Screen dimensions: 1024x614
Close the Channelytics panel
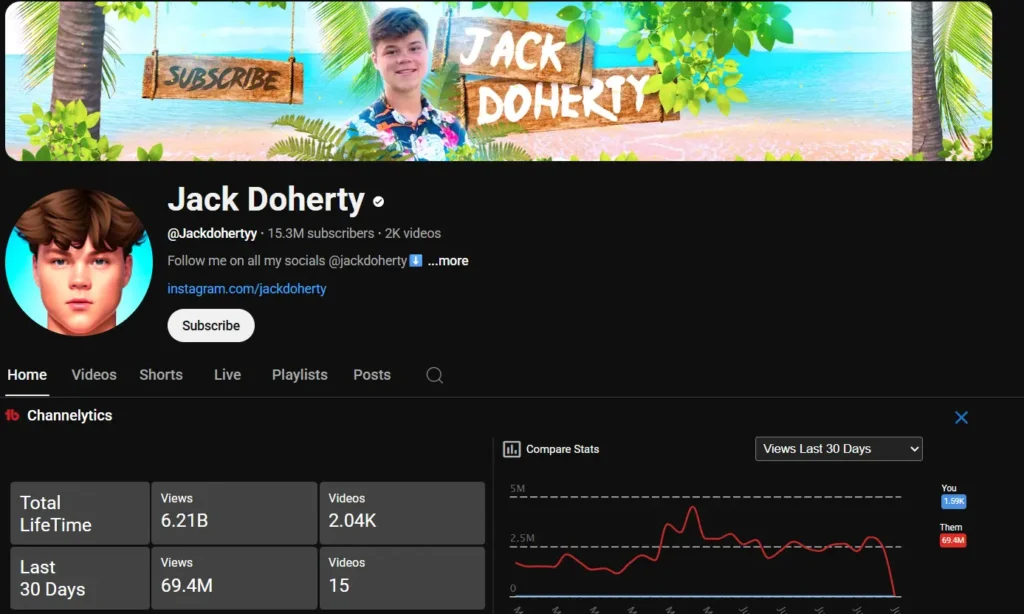coord(961,417)
